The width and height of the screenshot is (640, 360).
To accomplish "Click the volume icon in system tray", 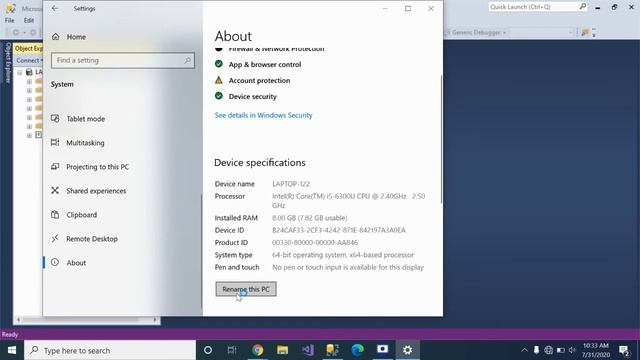I will [x=572, y=350].
